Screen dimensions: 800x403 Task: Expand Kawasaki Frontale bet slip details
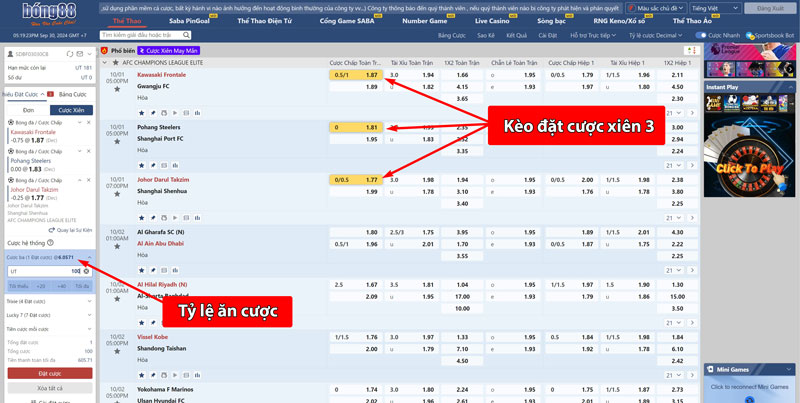pos(81,122)
